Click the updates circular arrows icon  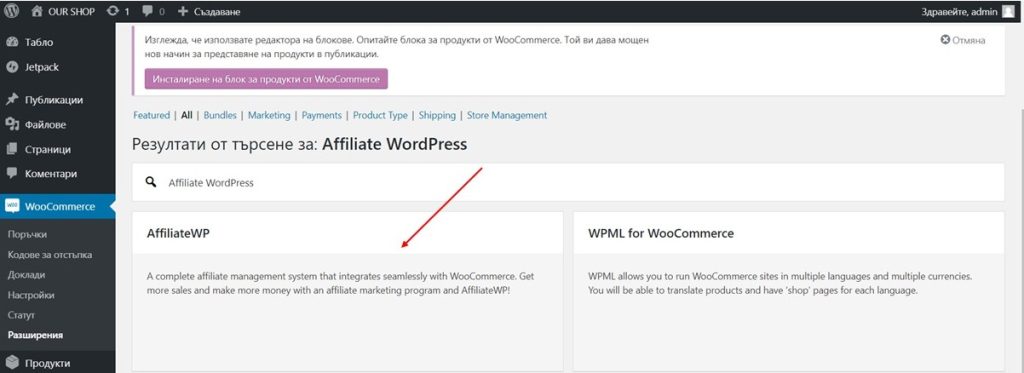(x=113, y=11)
